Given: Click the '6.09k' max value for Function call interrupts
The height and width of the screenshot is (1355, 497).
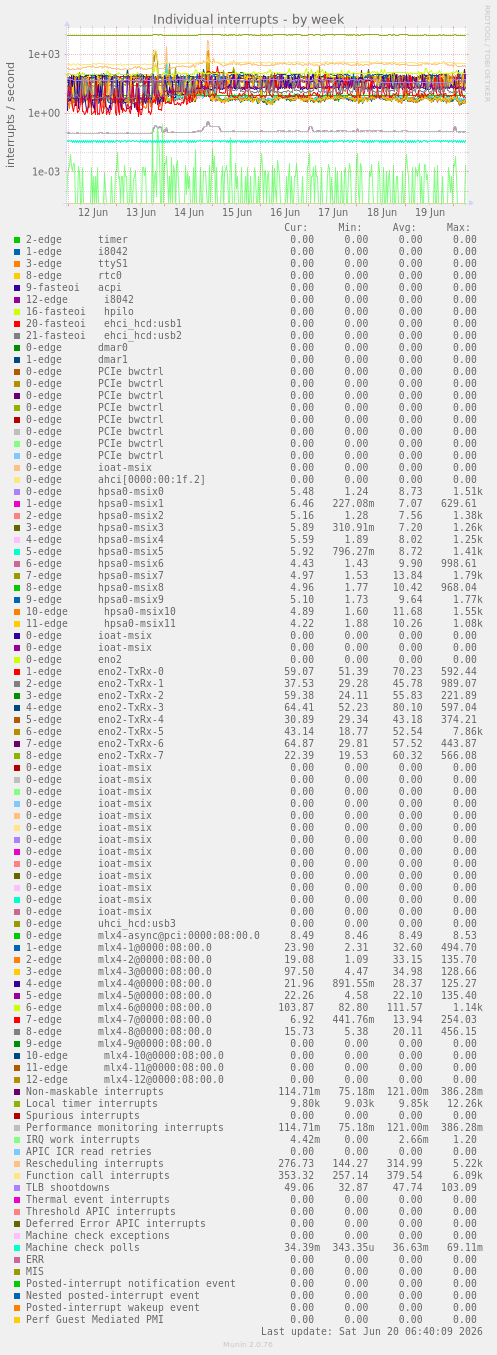Looking at the screenshot, I should pyautogui.click(x=468, y=1176).
